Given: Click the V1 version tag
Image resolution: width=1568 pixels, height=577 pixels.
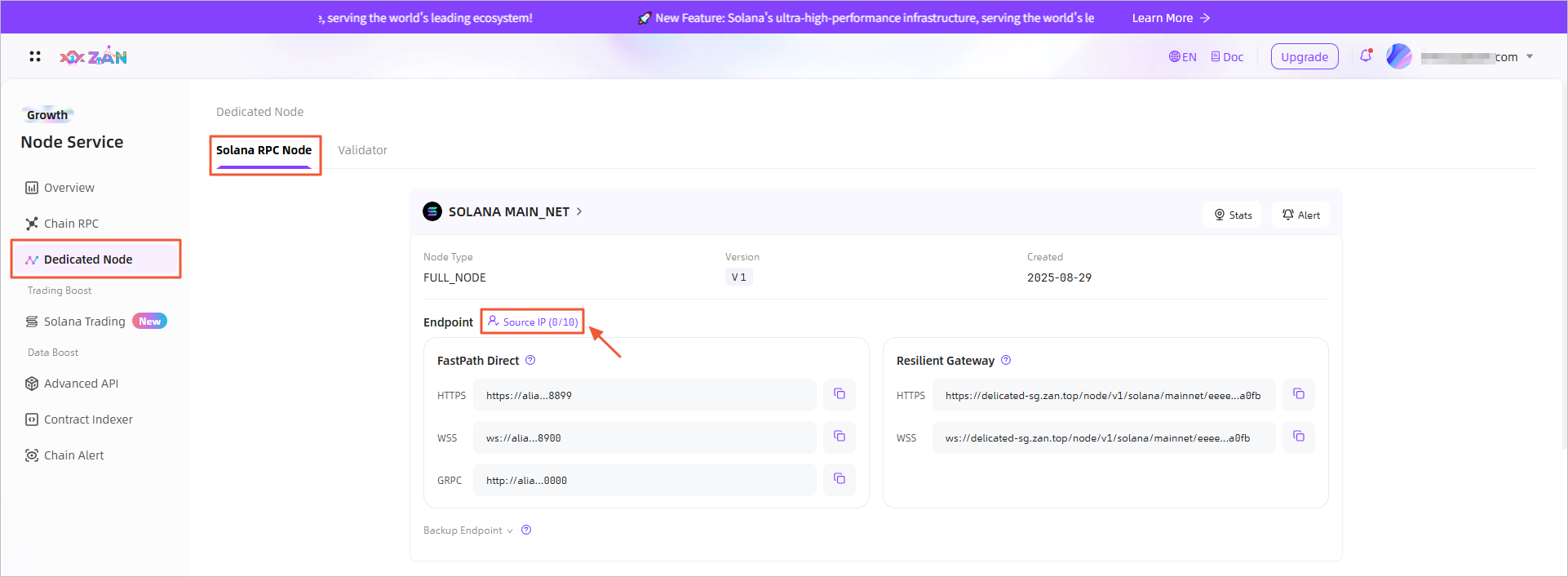Looking at the screenshot, I should click(x=739, y=277).
